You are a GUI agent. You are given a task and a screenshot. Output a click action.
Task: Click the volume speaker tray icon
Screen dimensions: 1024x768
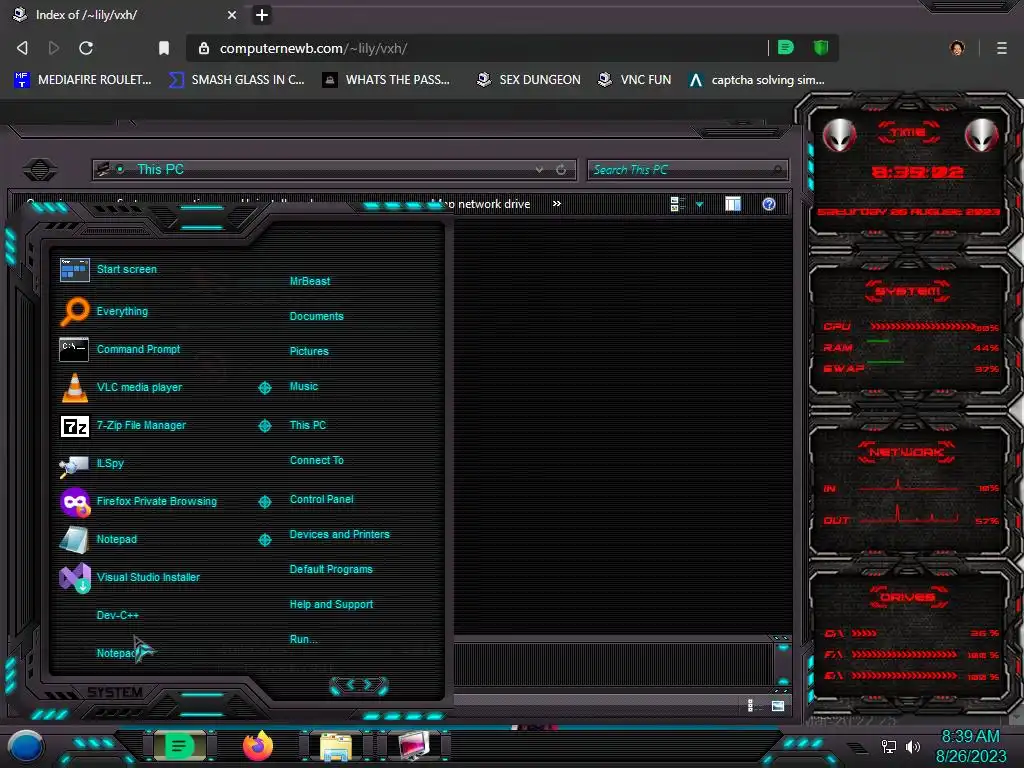click(913, 746)
